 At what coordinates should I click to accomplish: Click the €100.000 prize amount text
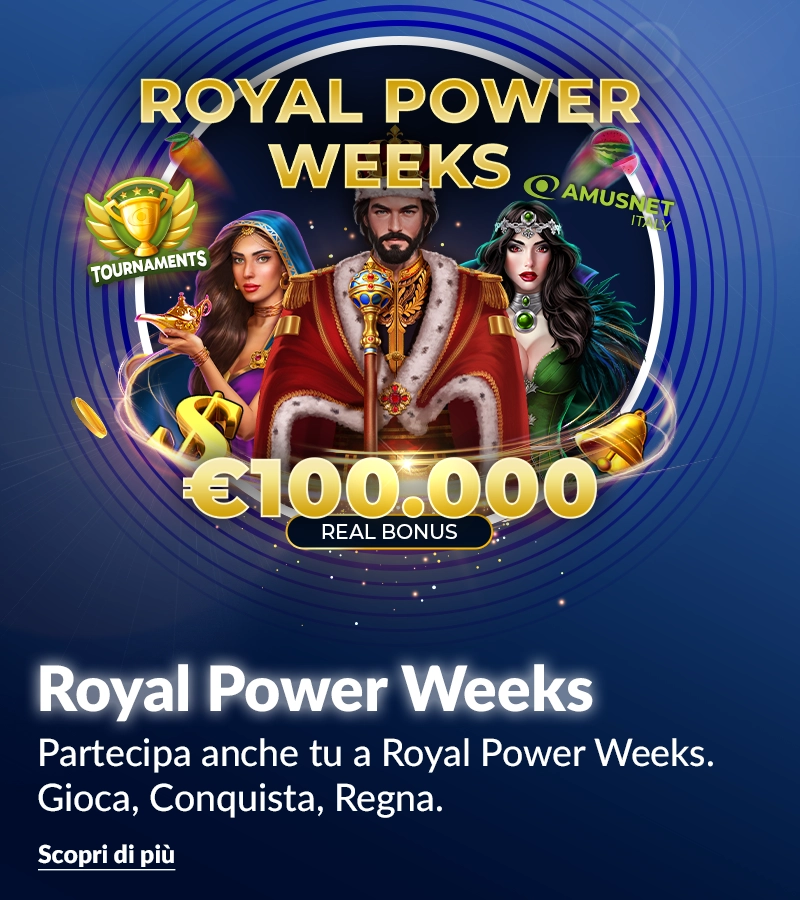[x=390, y=488]
